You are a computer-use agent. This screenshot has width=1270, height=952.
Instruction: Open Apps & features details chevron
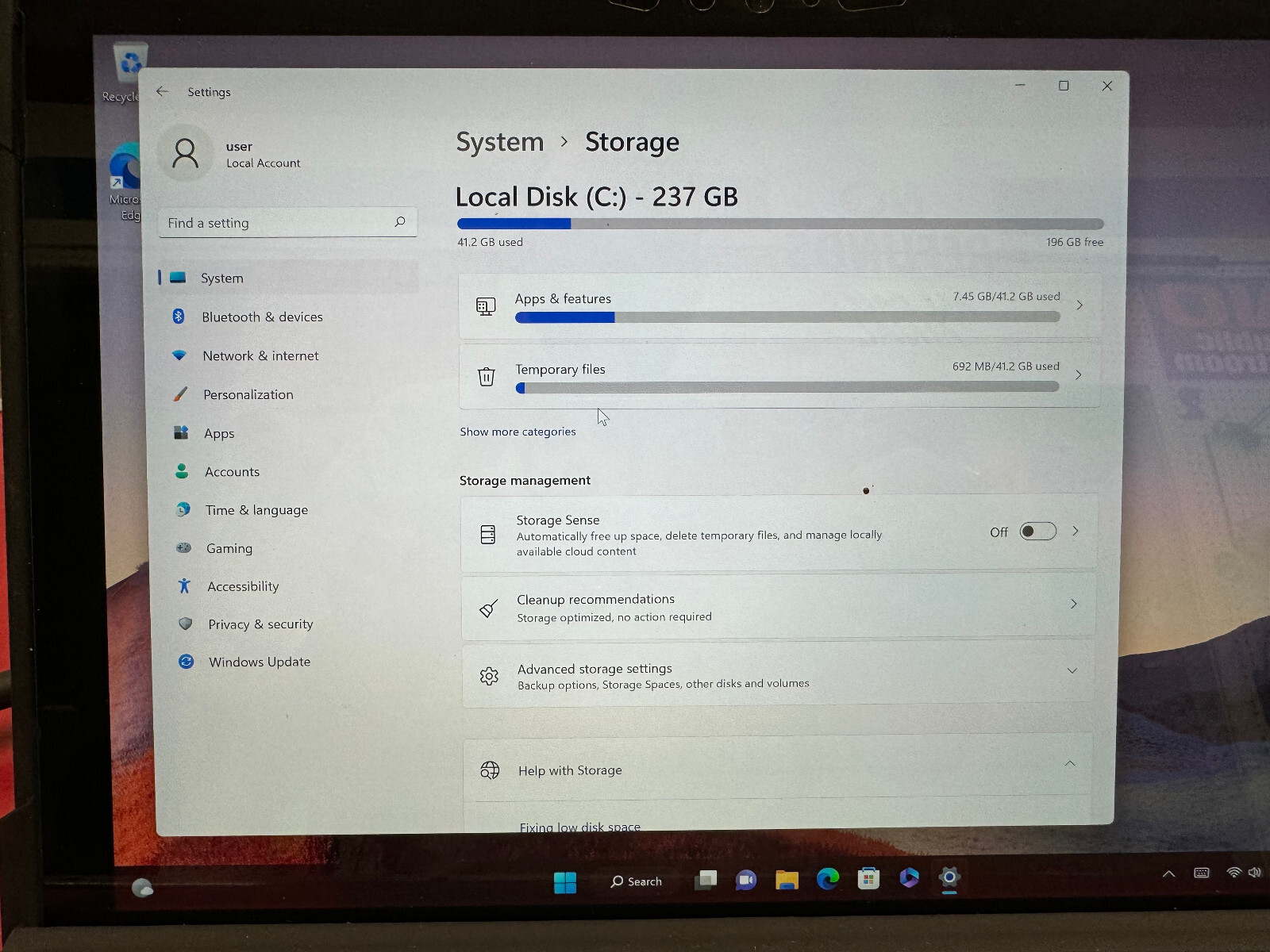pyautogui.click(x=1079, y=305)
